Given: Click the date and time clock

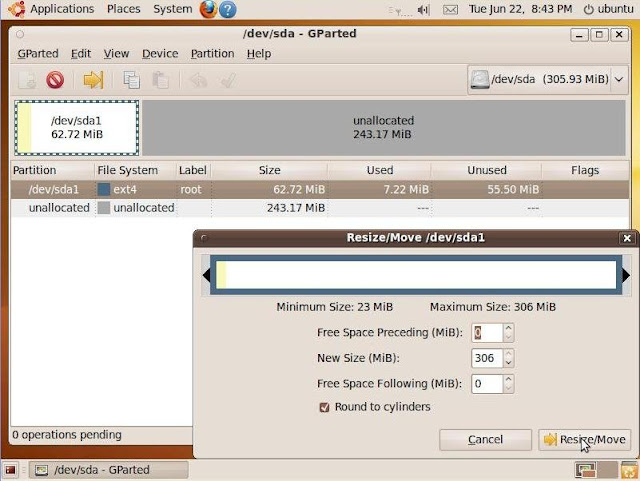Looking at the screenshot, I should [520, 9].
